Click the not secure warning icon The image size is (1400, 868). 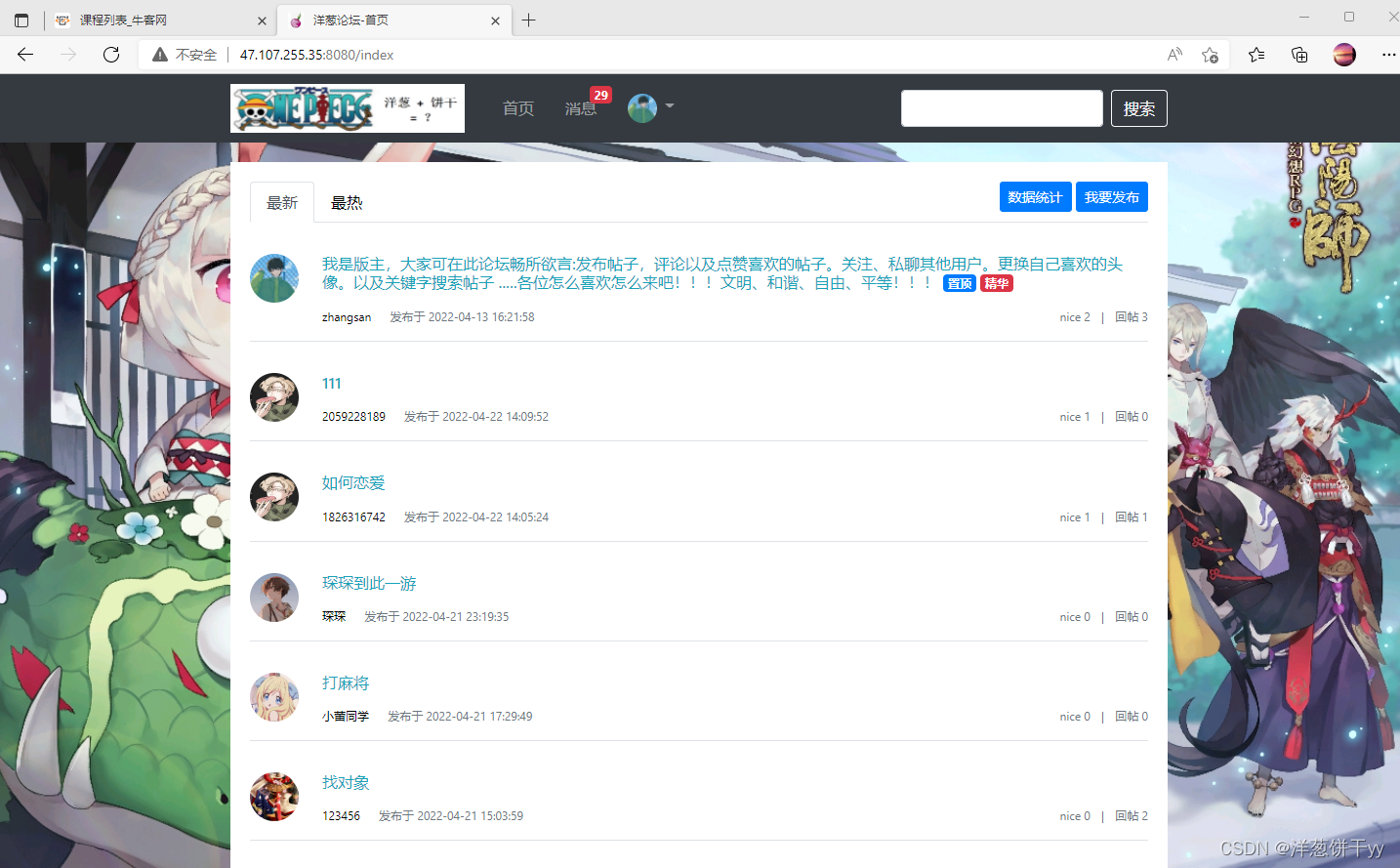159,55
